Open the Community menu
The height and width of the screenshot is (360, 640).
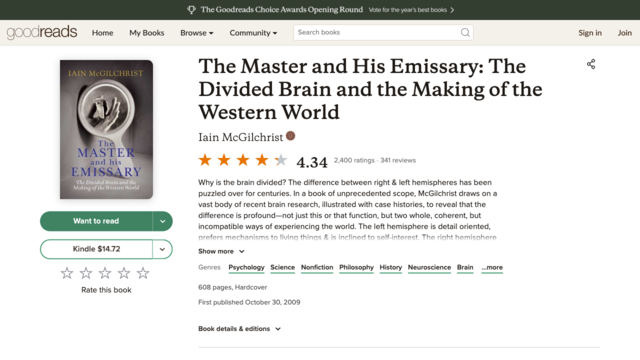click(253, 33)
